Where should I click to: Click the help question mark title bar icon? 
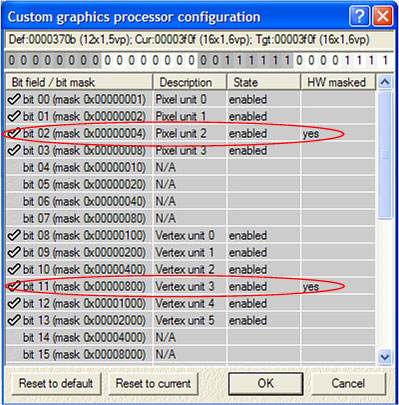point(360,15)
